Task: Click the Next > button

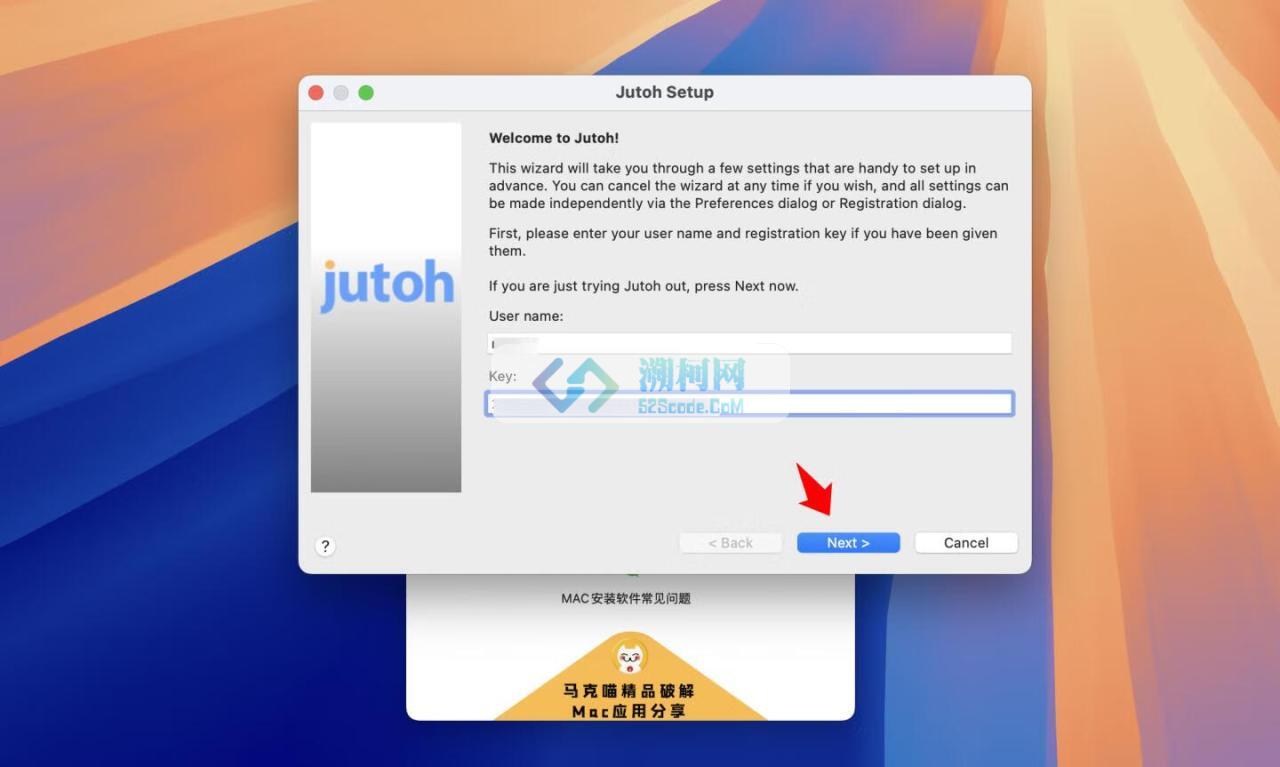Action: pyautogui.click(x=848, y=543)
